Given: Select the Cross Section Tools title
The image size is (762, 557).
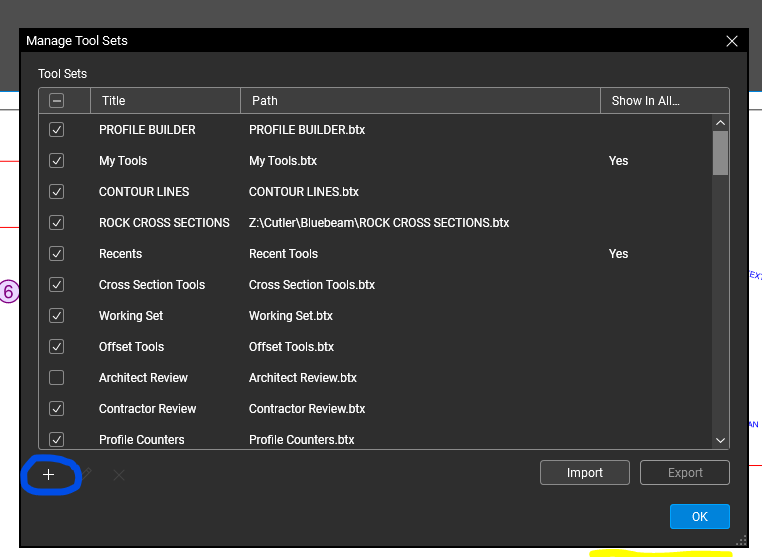Looking at the screenshot, I should click(x=152, y=285).
